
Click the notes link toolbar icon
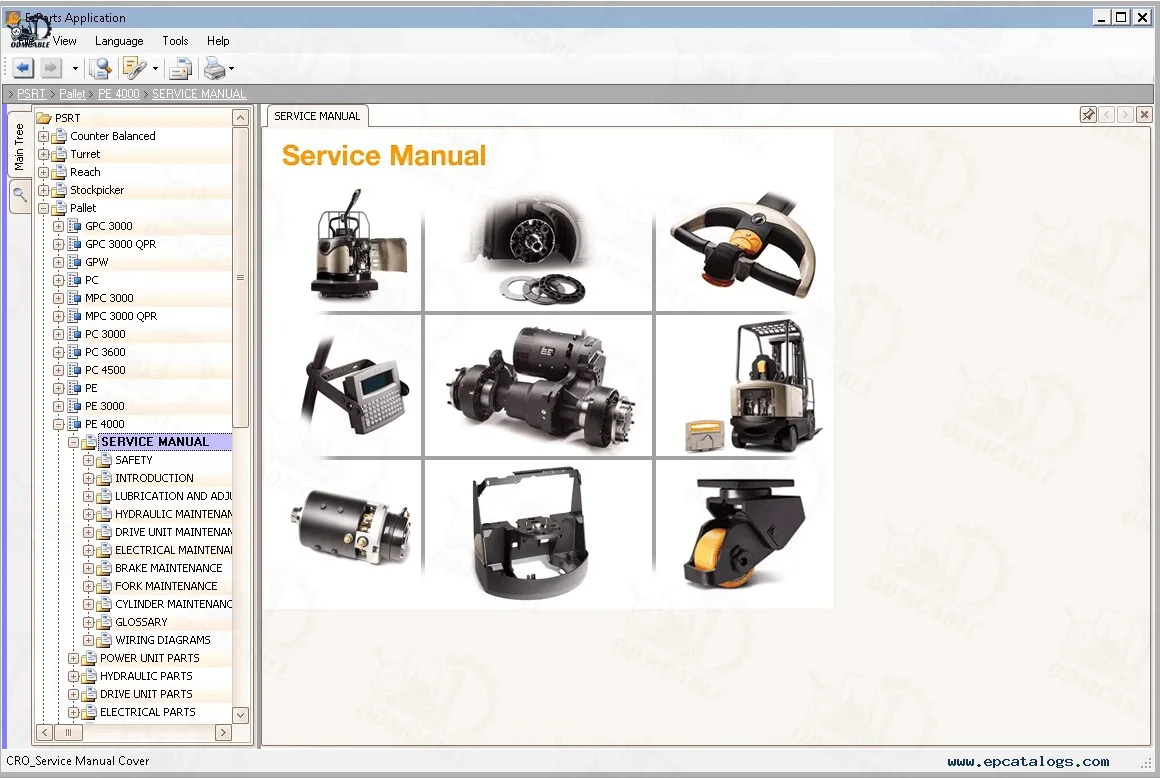tap(132, 68)
